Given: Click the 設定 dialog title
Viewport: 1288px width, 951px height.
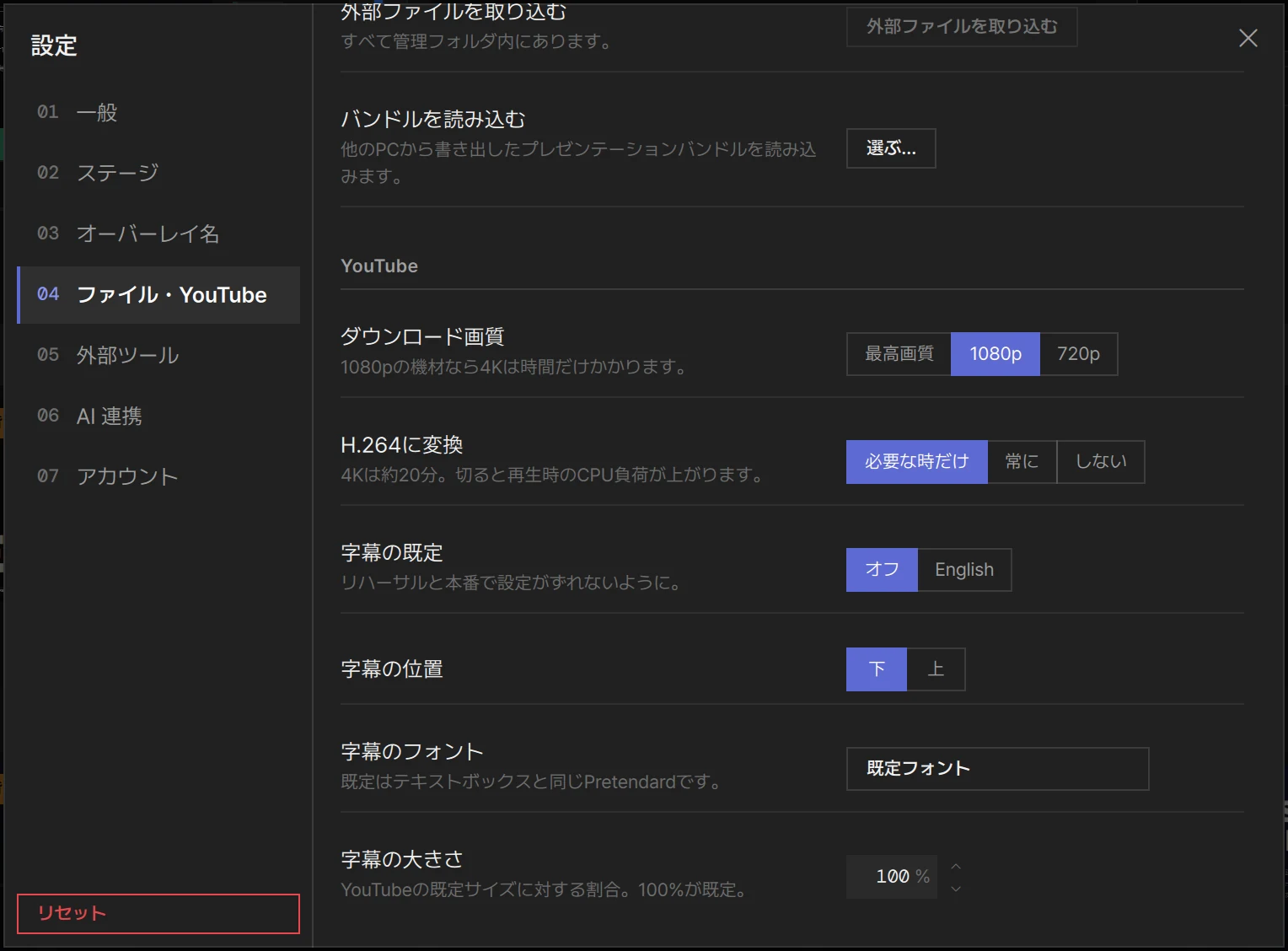Looking at the screenshot, I should (54, 46).
